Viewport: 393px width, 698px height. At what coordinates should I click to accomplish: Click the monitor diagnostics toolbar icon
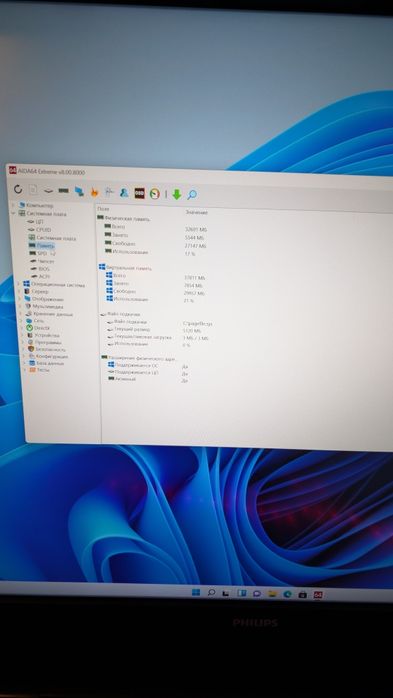pyautogui.click(x=109, y=192)
